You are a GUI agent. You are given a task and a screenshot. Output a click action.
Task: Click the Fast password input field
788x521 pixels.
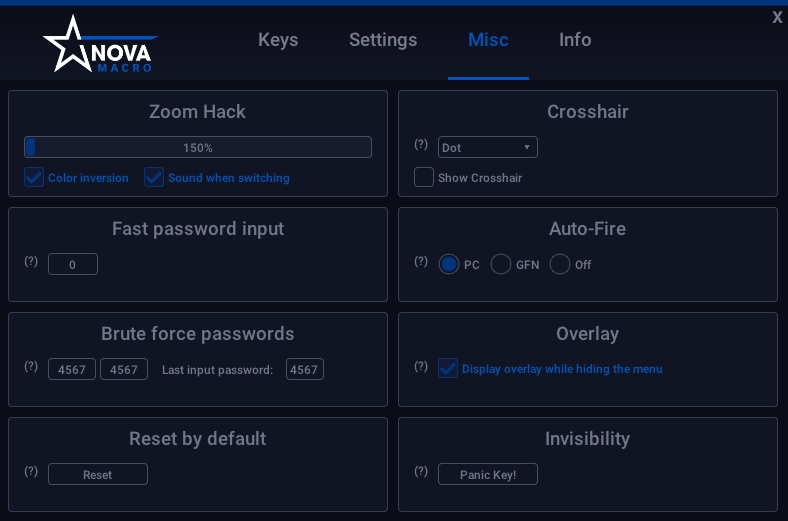[x=73, y=265]
